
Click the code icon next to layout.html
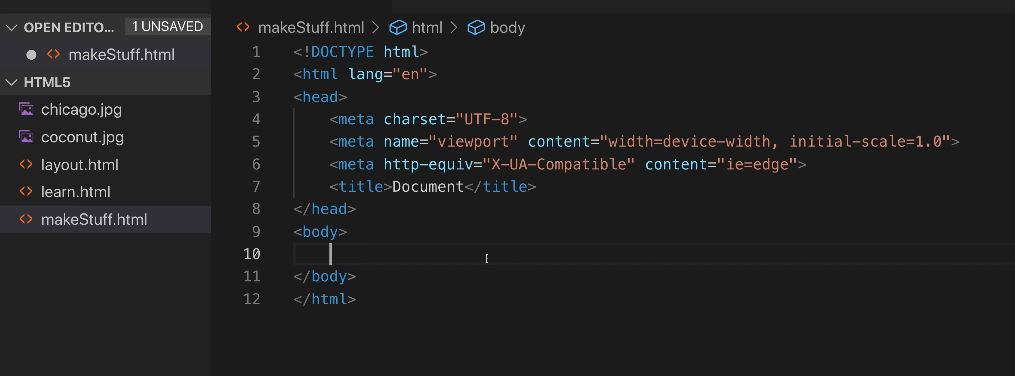(26, 164)
